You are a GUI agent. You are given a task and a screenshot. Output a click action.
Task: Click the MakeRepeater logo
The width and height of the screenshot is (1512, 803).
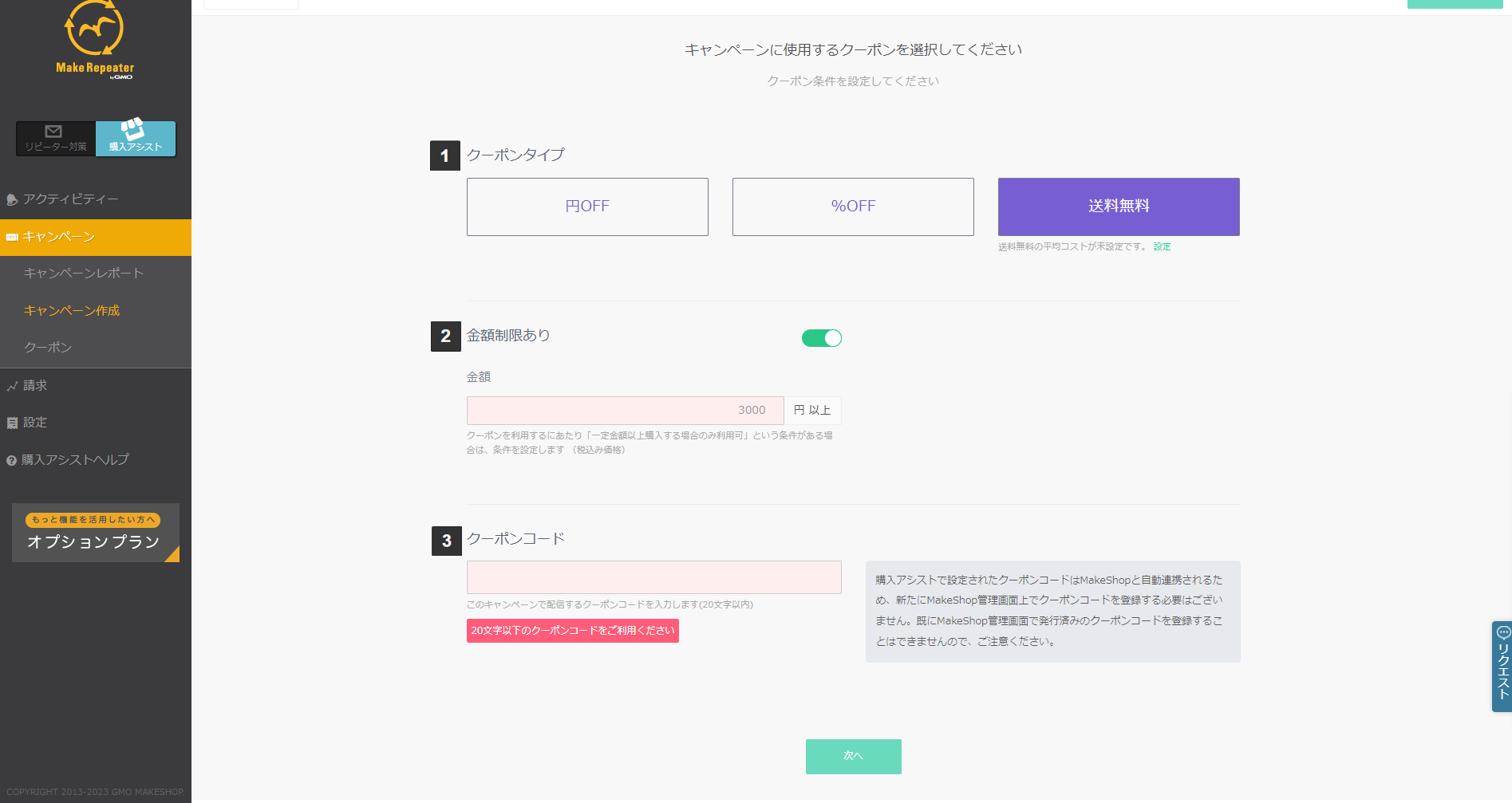pos(95,40)
